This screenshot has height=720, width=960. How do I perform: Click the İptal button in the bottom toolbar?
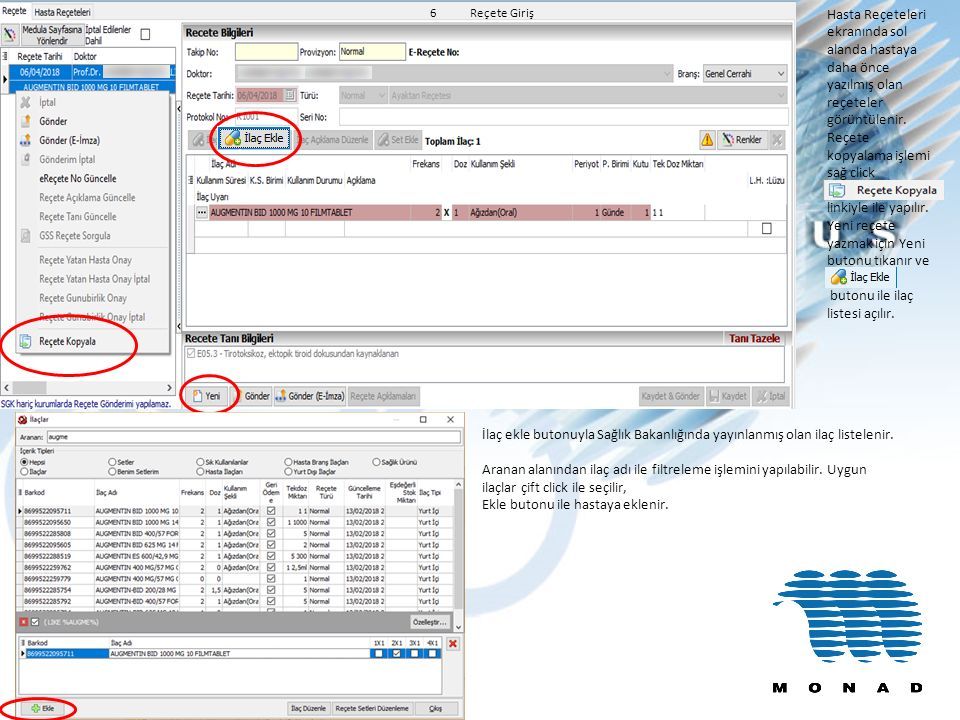click(x=770, y=396)
